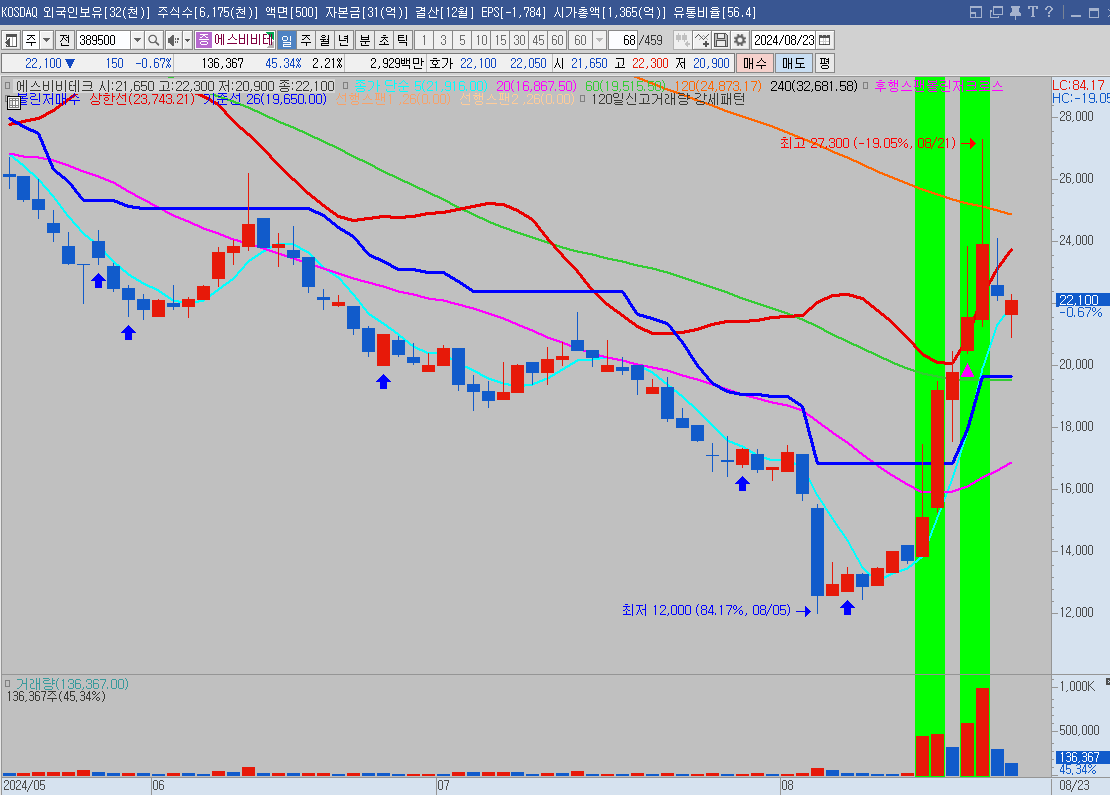This screenshot has width=1110, height=795.
Task: Choose the 15 interval button
Action: [500, 40]
